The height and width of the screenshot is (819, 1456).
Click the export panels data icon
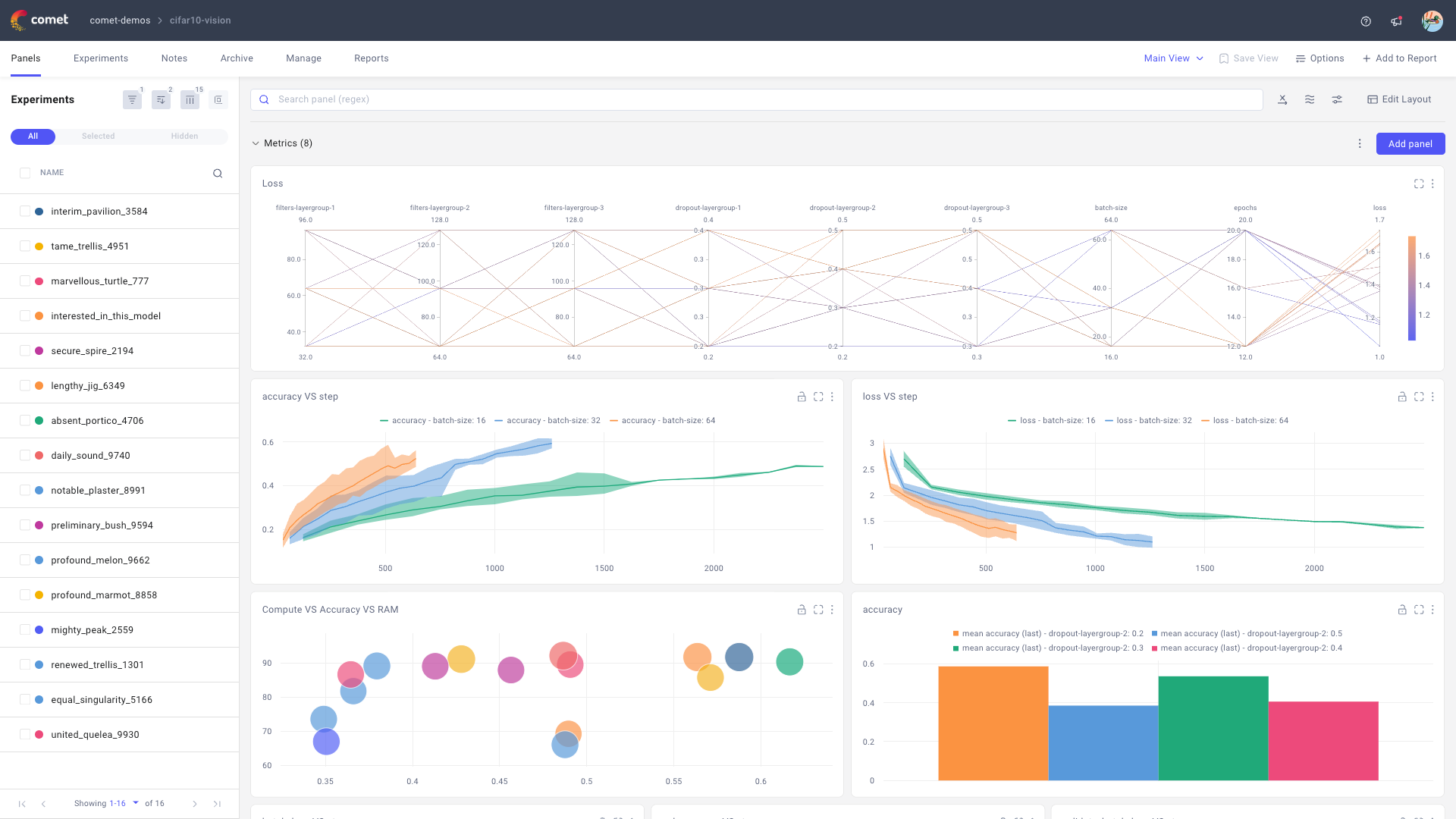[1282, 99]
